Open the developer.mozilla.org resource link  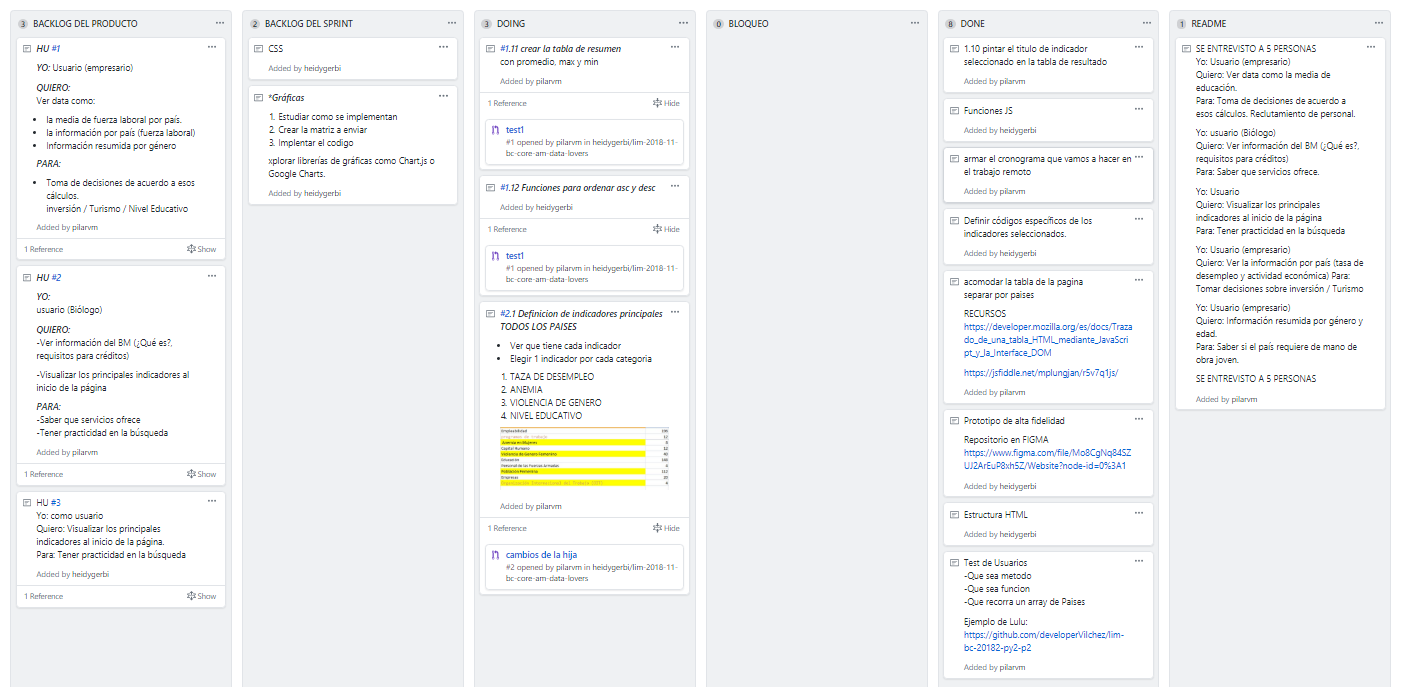tap(1047, 340)
